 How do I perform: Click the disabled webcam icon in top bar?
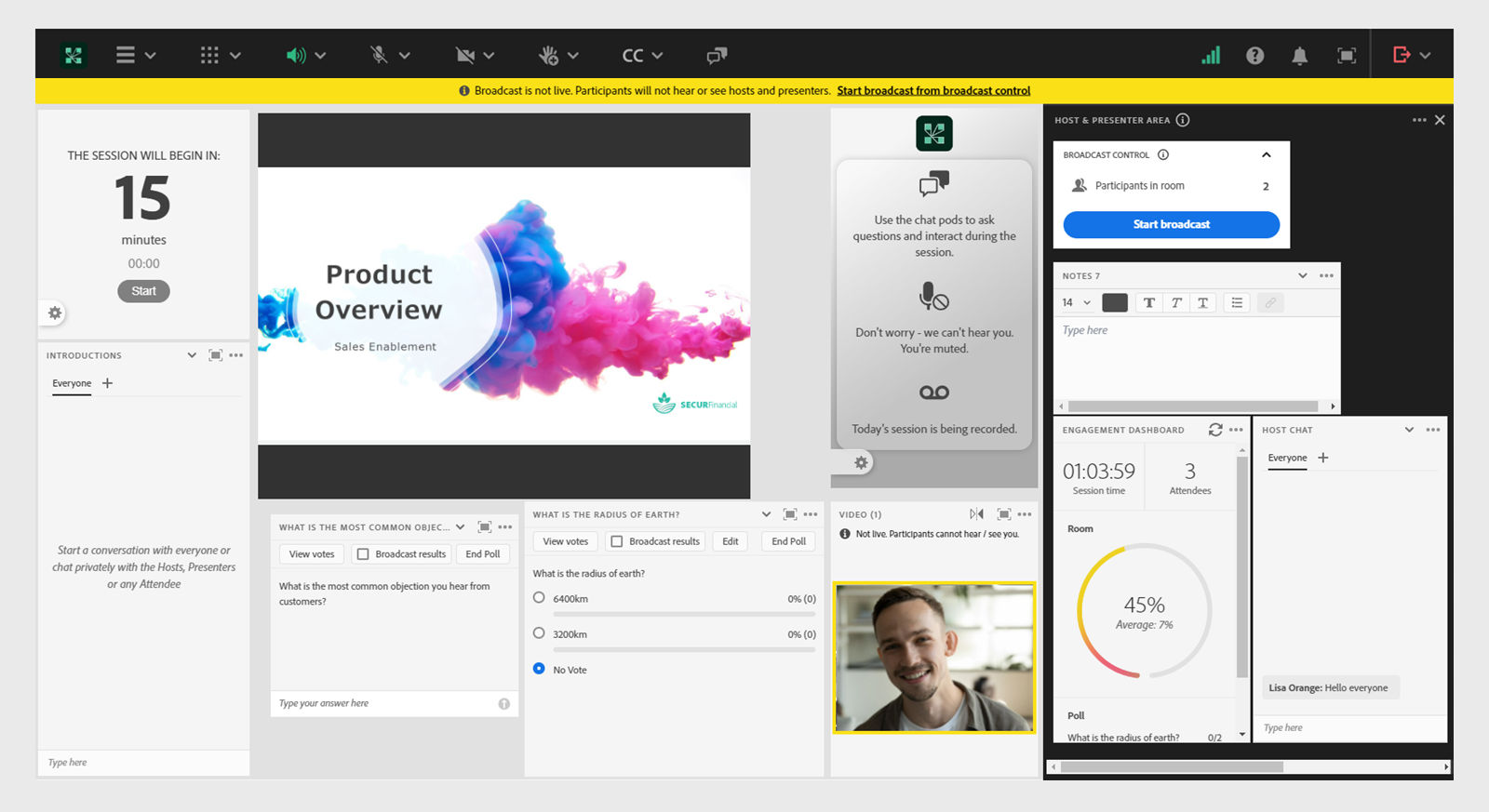[x=465, y=56]
